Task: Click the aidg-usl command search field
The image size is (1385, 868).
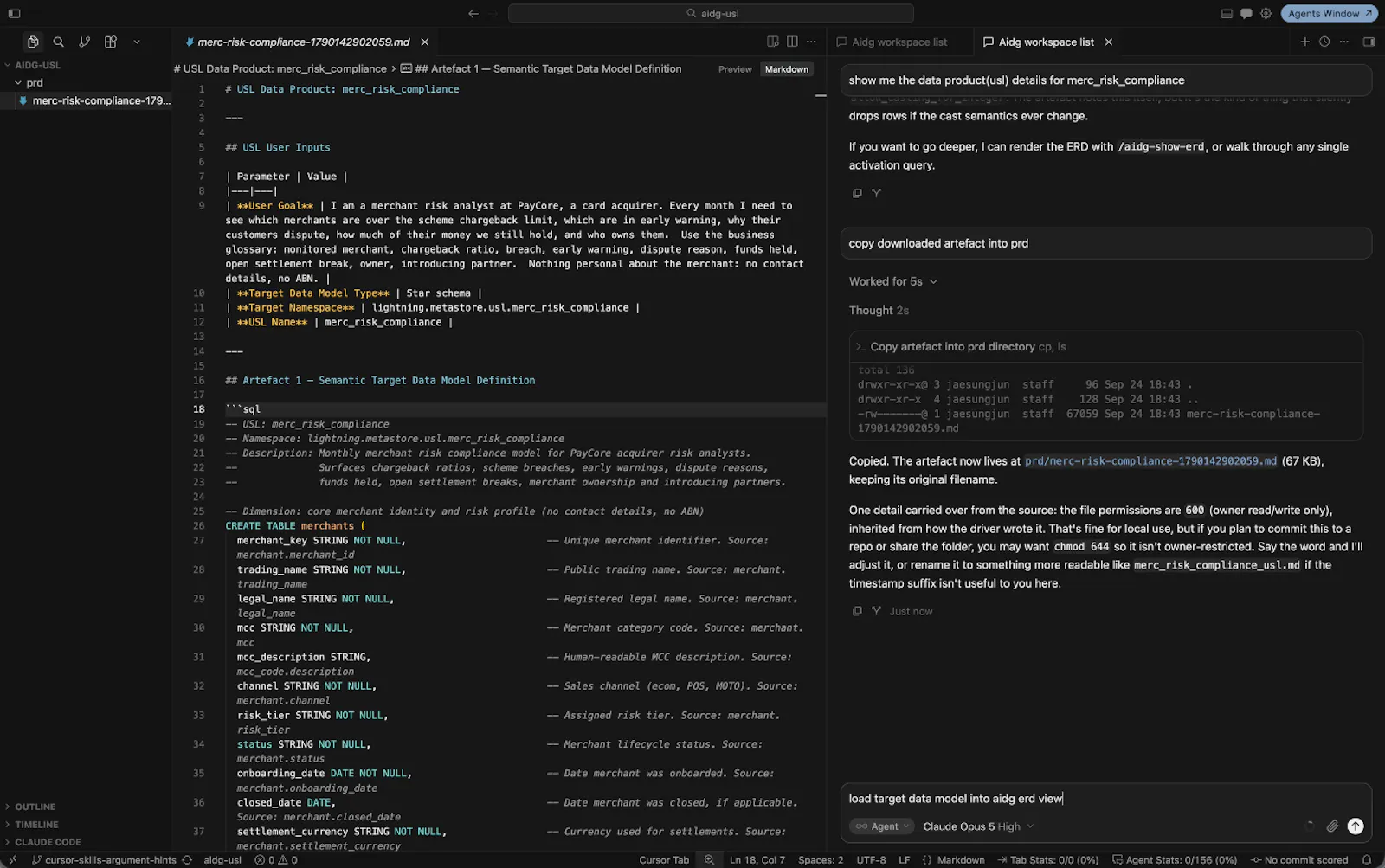Action: (x=711, y=13)
